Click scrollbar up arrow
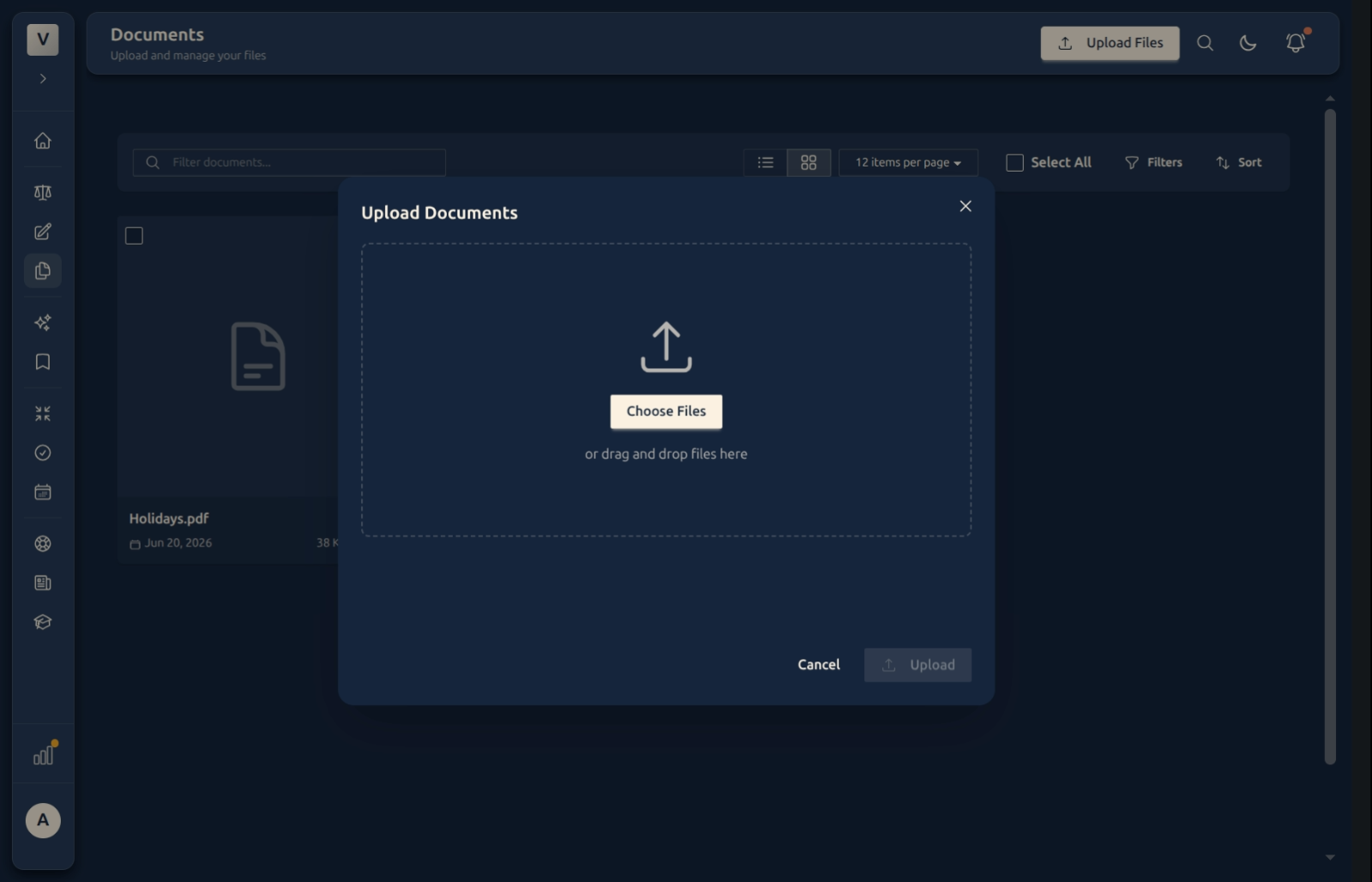 [x=1330, y=99]
